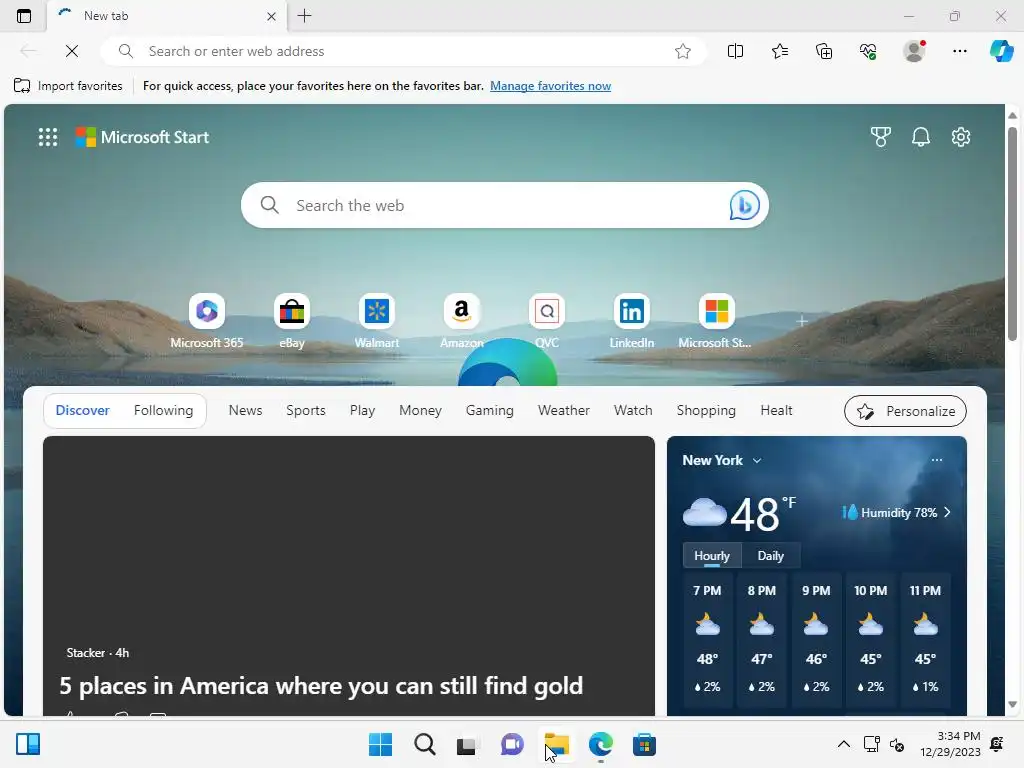Open the Microsoft 365 quick link

pyautogui.click(x=206, y=321)
